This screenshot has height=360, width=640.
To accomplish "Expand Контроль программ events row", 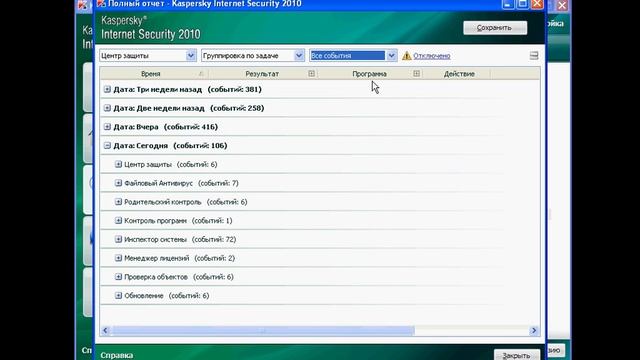I will [118, 220].
